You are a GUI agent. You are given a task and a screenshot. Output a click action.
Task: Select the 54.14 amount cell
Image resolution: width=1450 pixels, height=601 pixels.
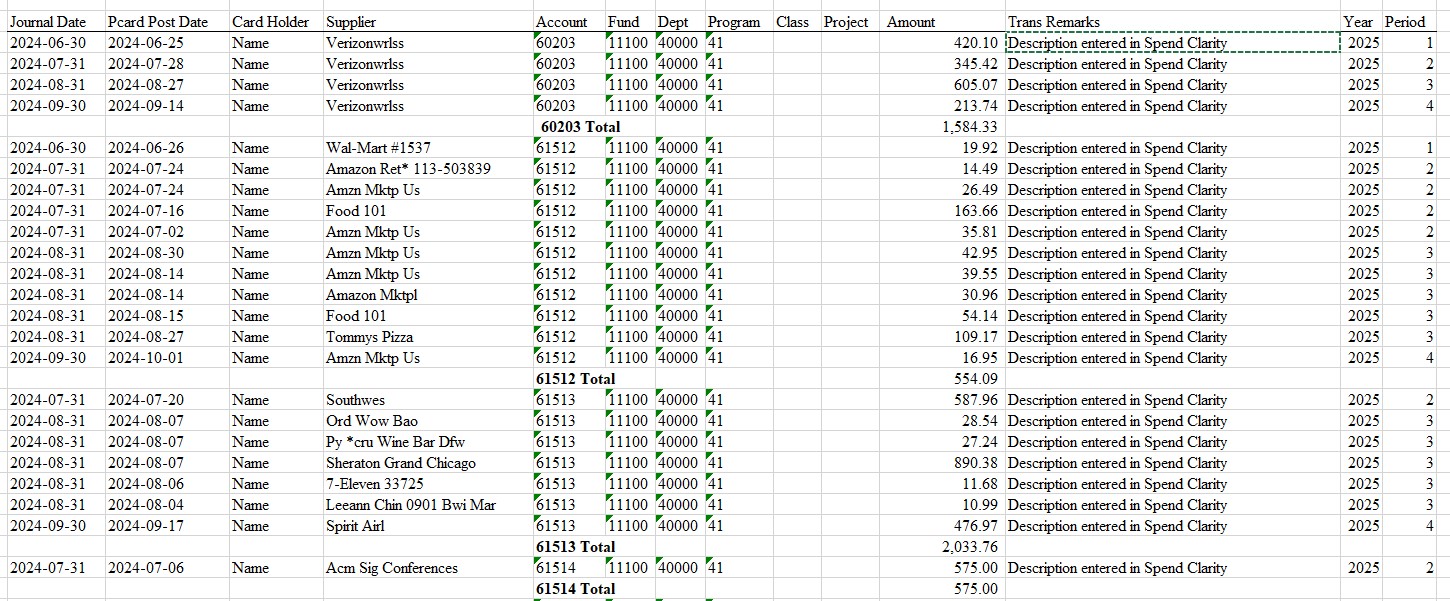coord(944,316)
